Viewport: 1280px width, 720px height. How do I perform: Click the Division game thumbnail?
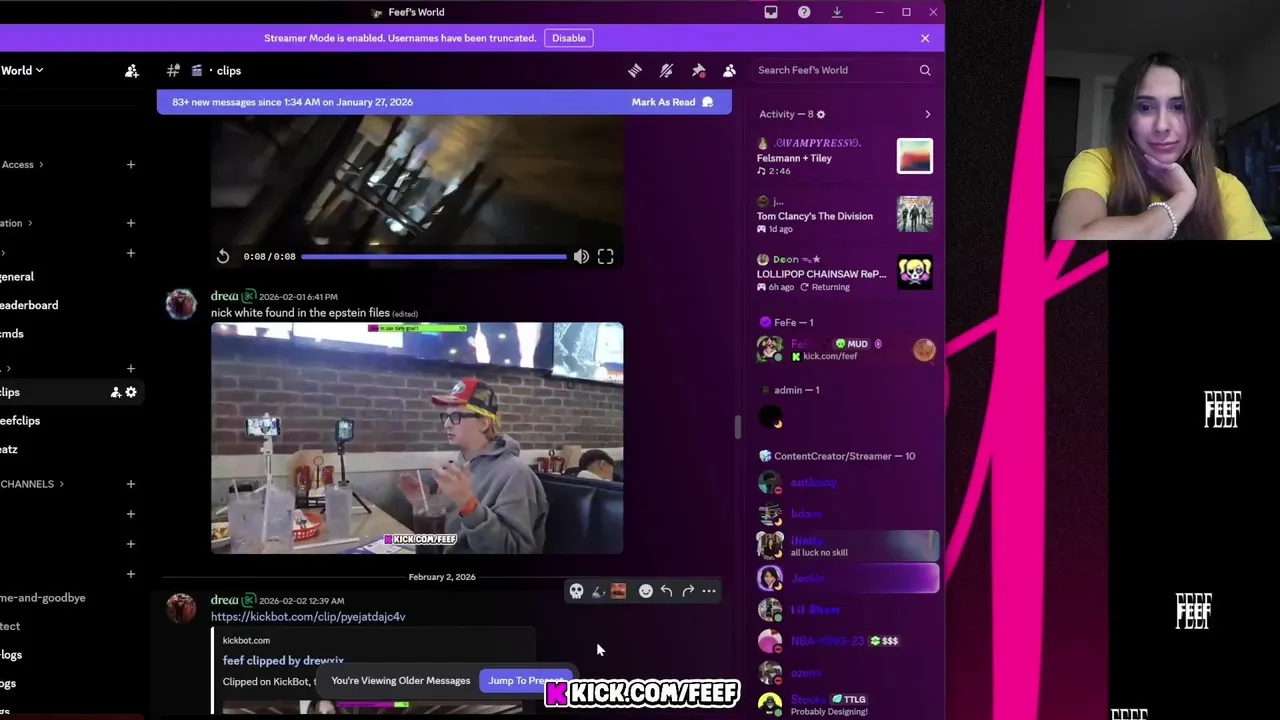[915, 214]
